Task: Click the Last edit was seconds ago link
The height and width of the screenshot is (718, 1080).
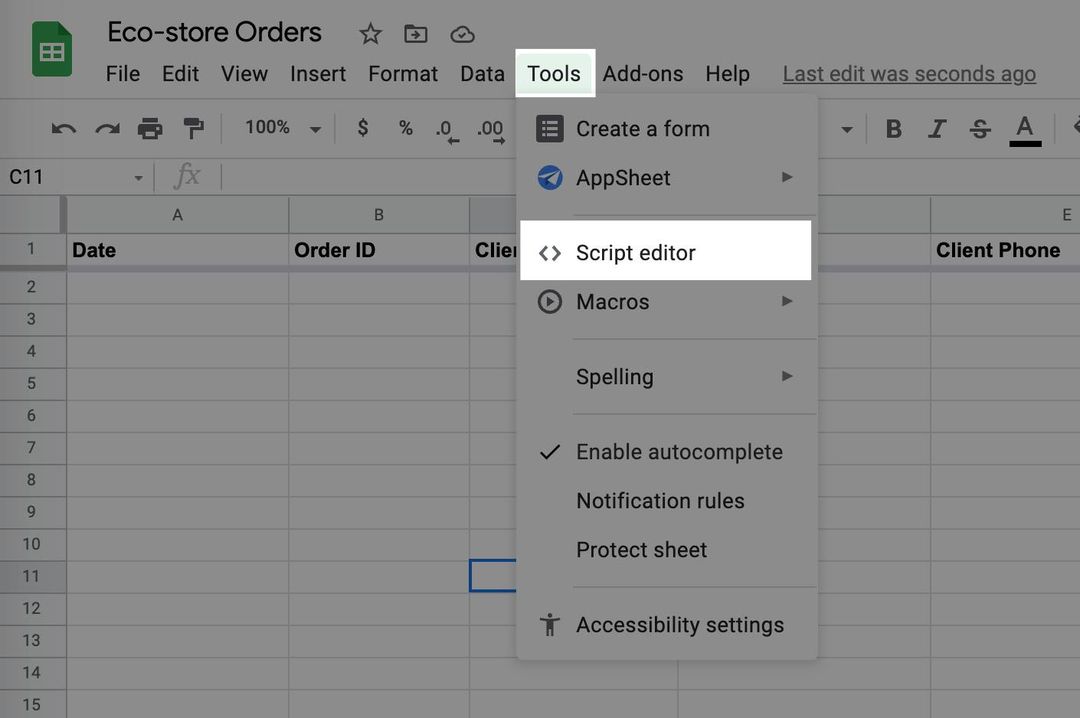Action: [908, 73]
